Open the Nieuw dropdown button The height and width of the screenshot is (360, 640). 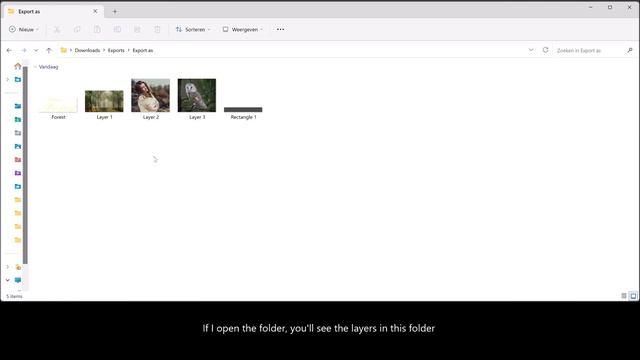tap(24, 29)
